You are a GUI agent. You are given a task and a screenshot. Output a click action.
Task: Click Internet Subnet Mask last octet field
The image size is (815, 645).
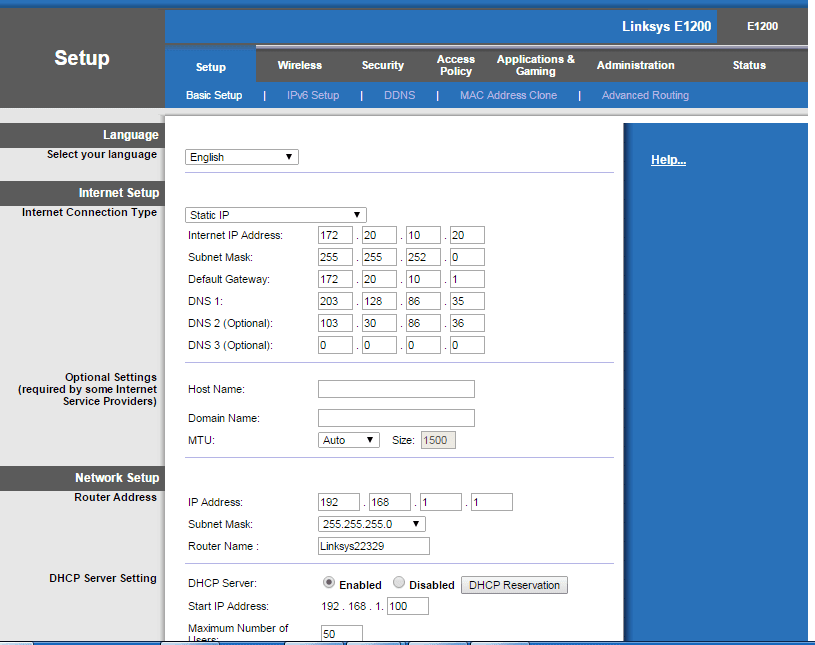tap(467, 257)
